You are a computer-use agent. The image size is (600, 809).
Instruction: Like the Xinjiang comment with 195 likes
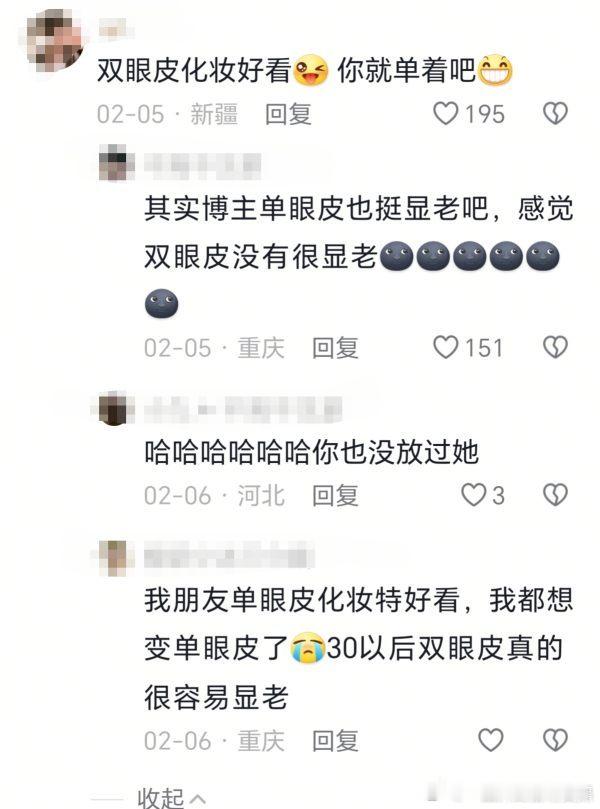coord(445,114)
